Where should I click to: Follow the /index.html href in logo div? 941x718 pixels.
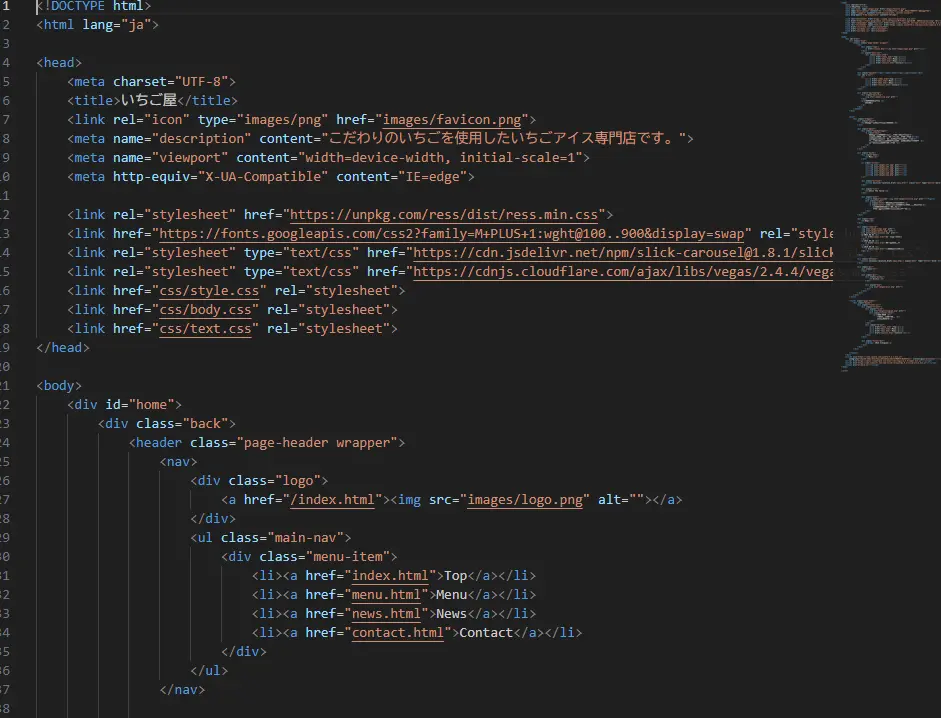332,499
